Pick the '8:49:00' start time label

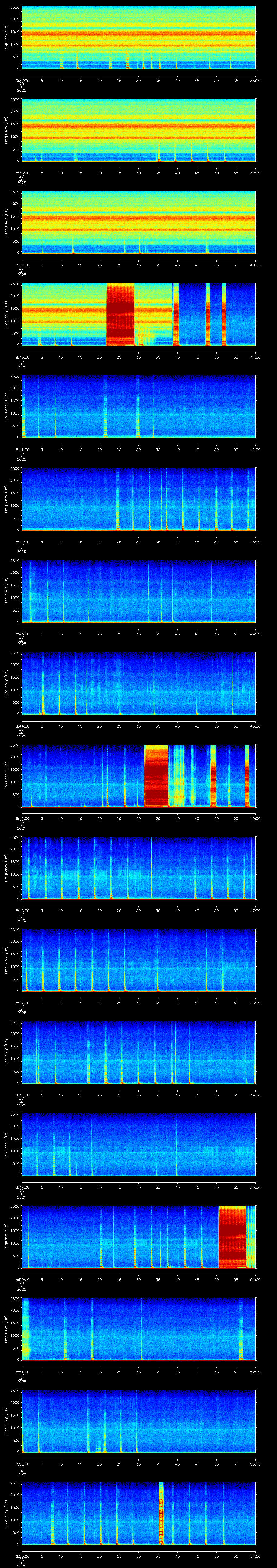point(22,1187)
